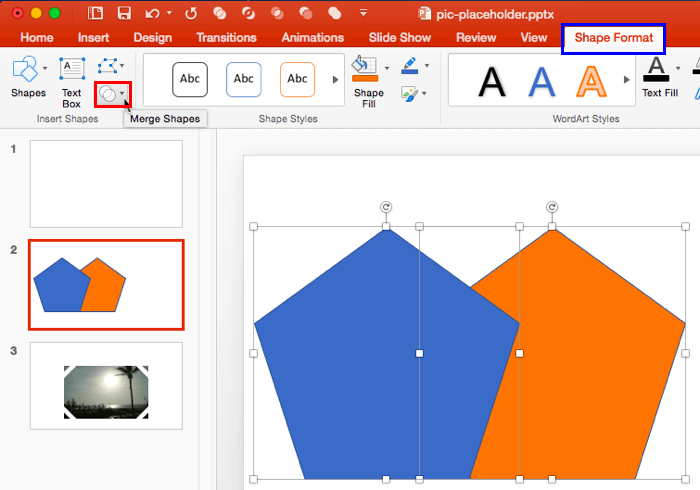Switch to the Review tab
This screenshot has width=700, height=490.
coord(476,37)
